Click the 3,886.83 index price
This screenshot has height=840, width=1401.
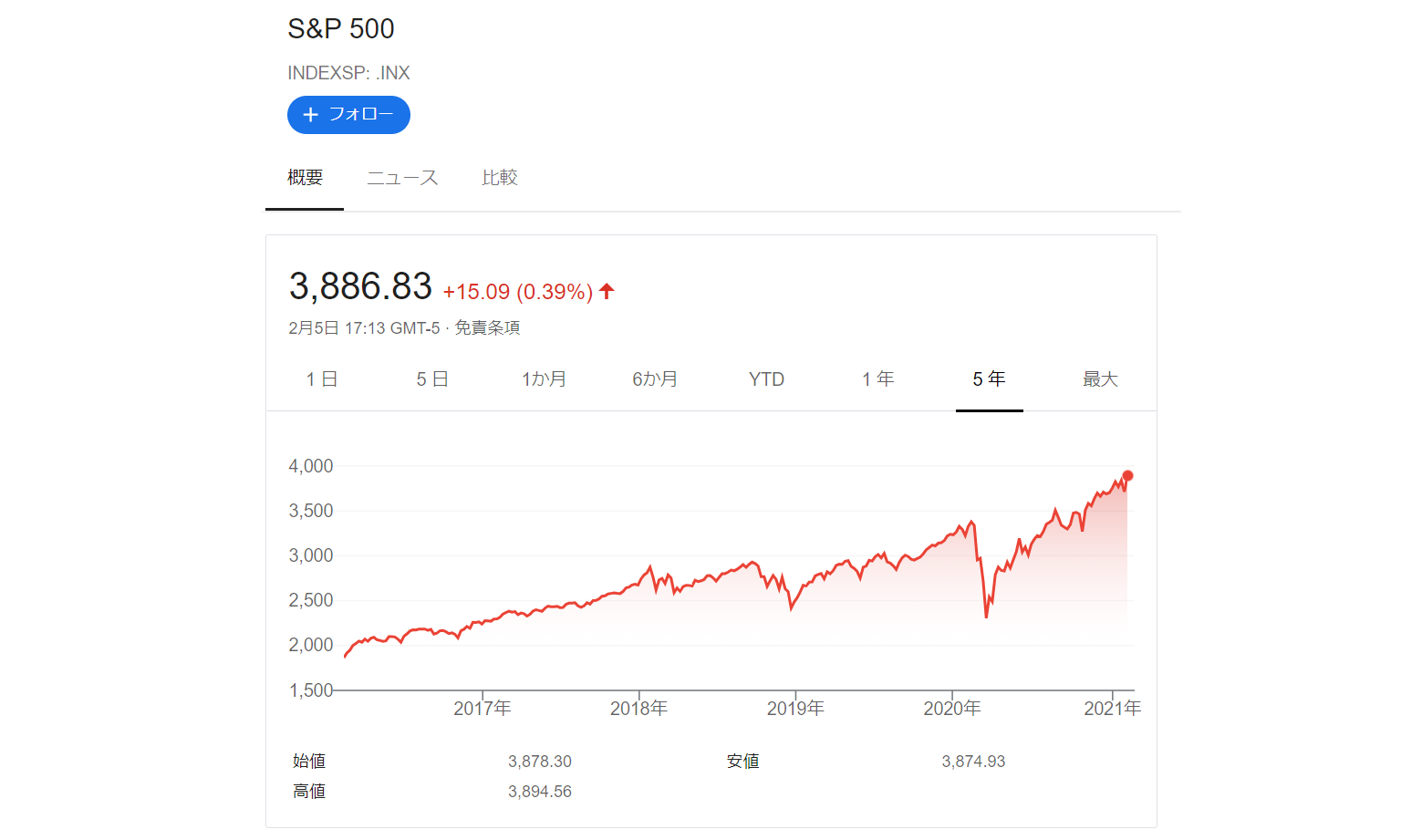360,286
